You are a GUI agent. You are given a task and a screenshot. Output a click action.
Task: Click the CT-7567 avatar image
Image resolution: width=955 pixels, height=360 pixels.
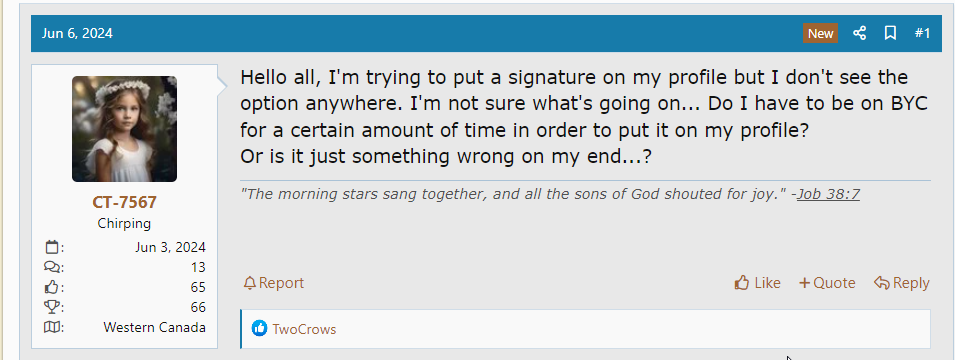[x=124, y=129]
